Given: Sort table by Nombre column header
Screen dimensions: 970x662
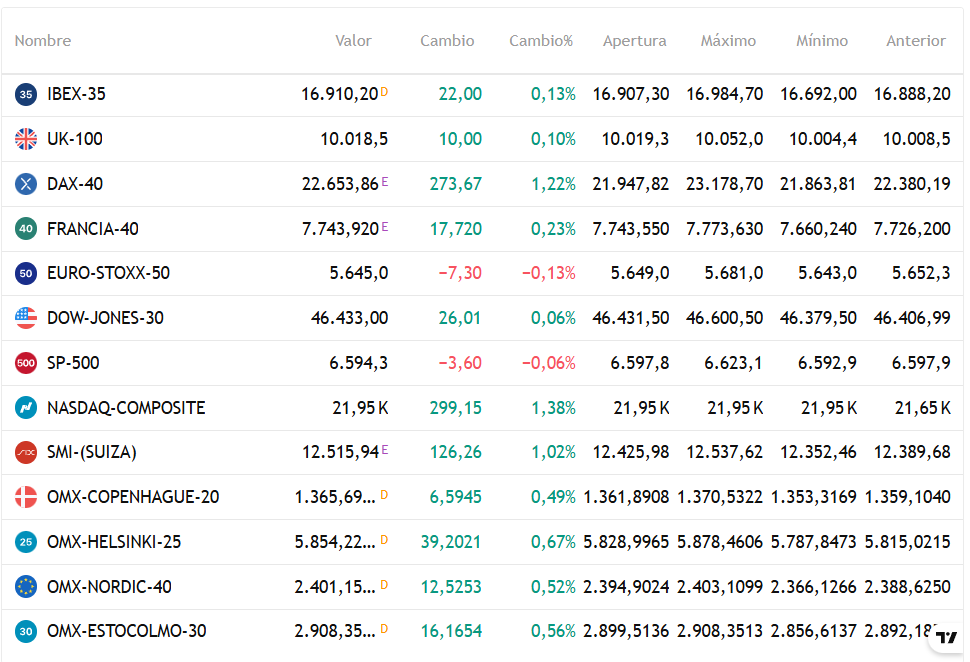Looking at the screenshot, I should coord(43,41).
